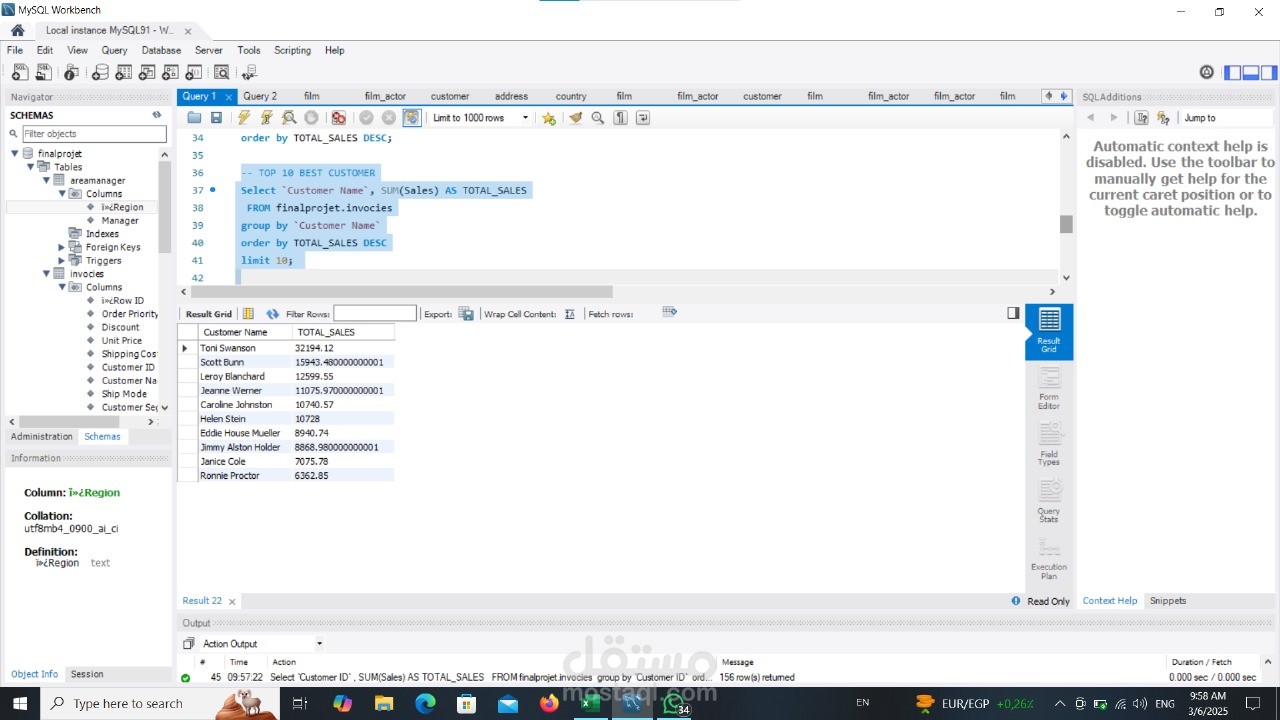Open the Snippets tab
This screenshot has width=1280, height=720.
tap(1167, 601)
